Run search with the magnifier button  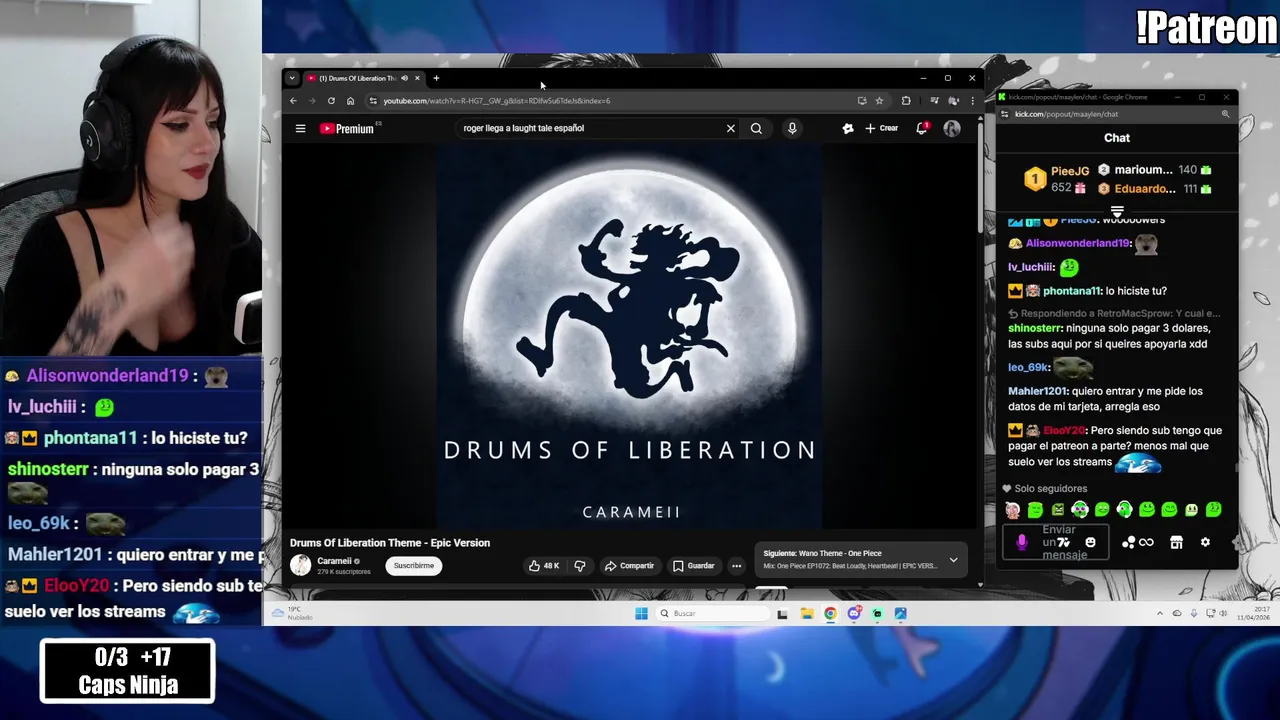pos(756,128)
